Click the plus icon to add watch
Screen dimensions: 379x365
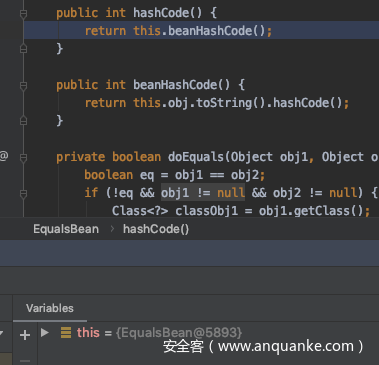[25, 334]
